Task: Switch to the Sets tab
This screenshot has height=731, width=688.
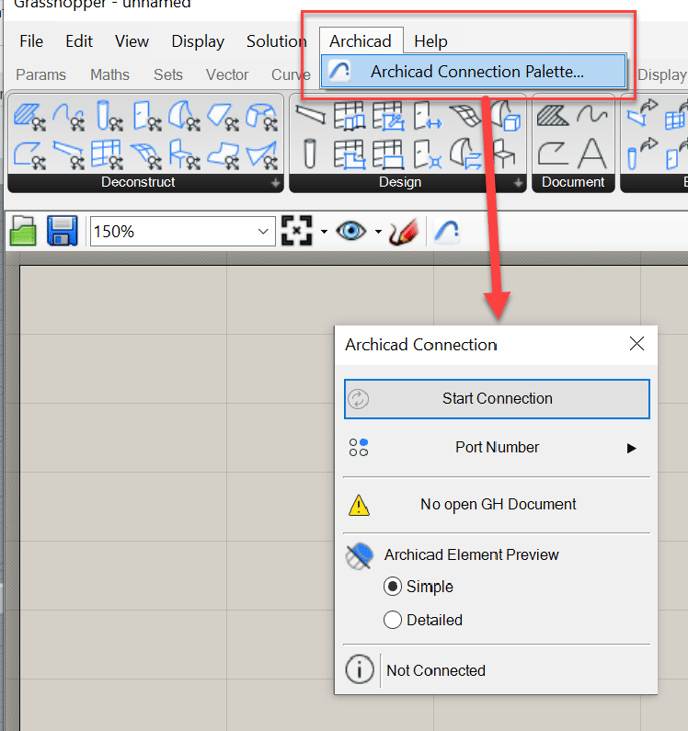Action: [168, 75]
